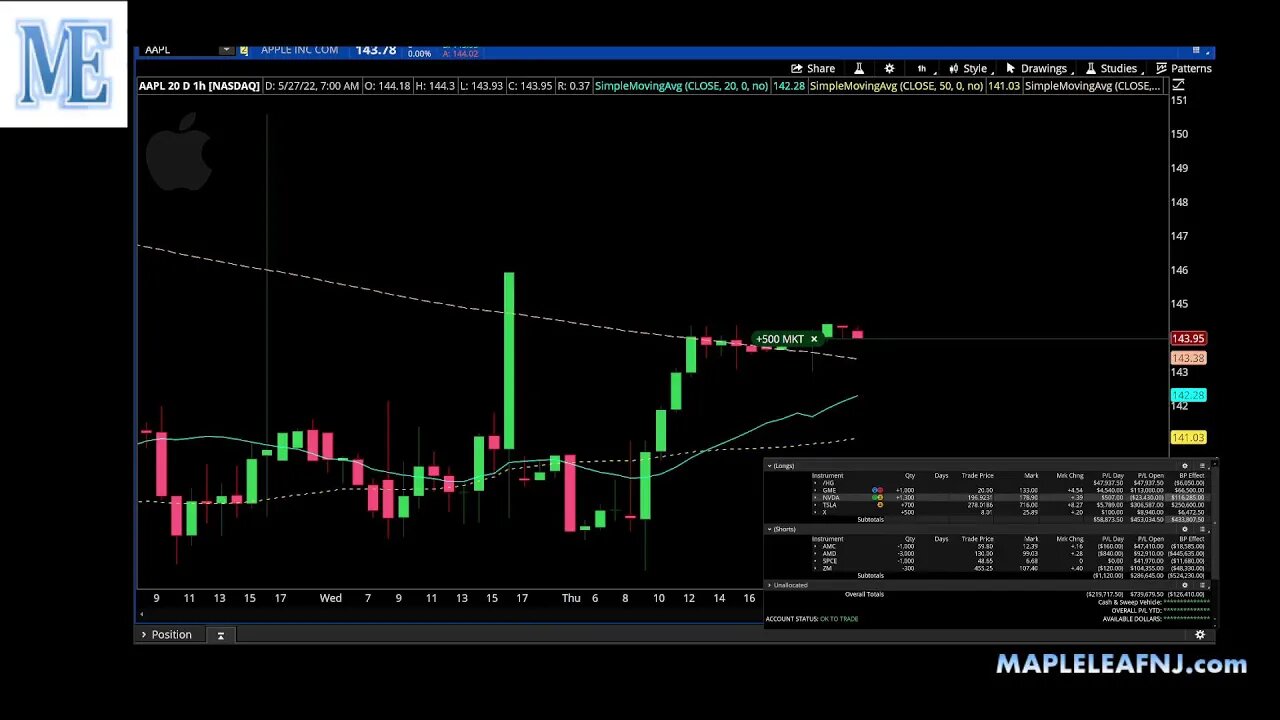Viewport: 1280px width, 720px height.
Task: Open the Unallocated group list menu icon
Action: (x=1202, y=585)
